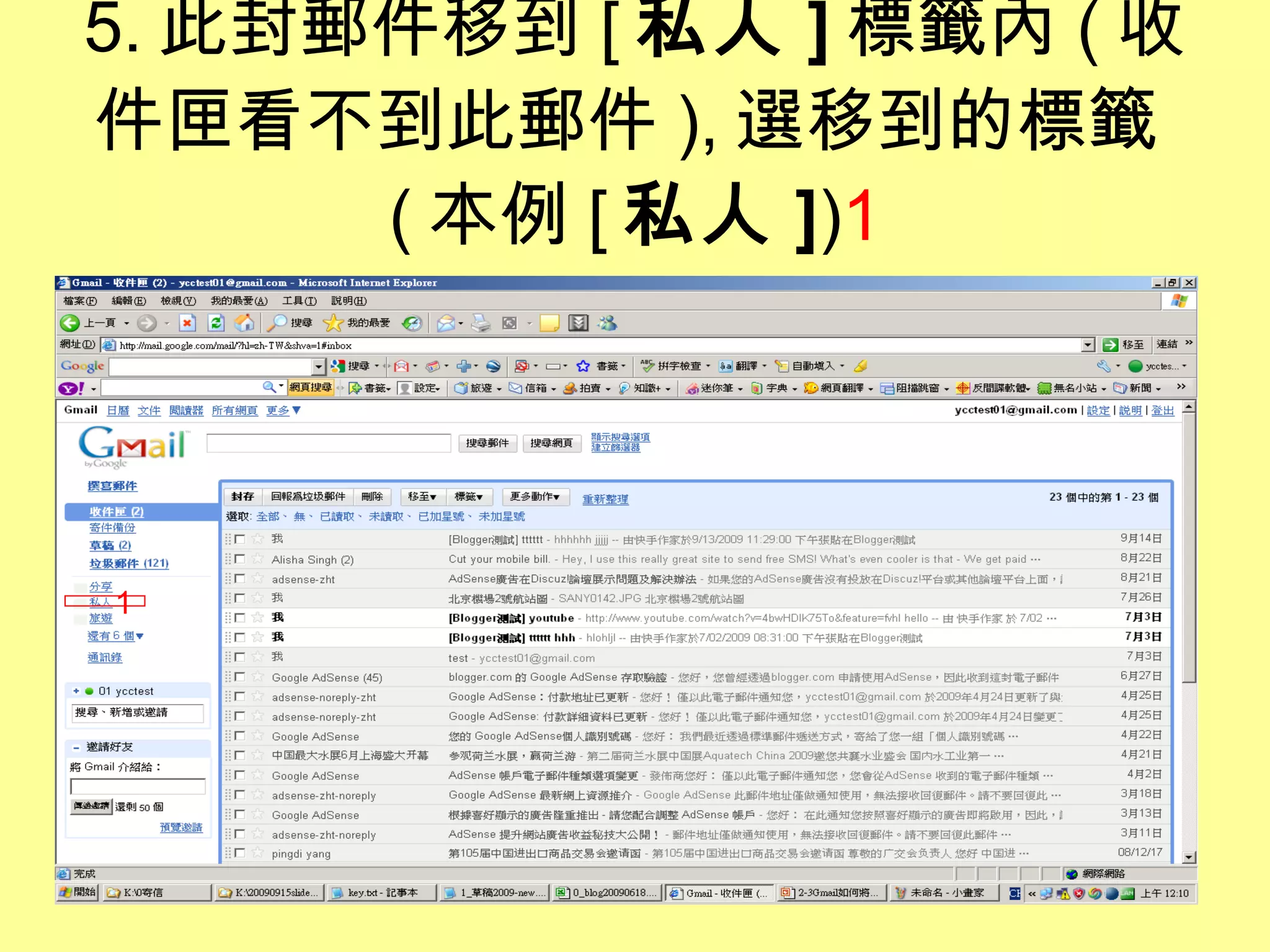Click the Print page icon
Image resolution: width=1270 pixels, height=952 pixels.
tap(481, 323)
